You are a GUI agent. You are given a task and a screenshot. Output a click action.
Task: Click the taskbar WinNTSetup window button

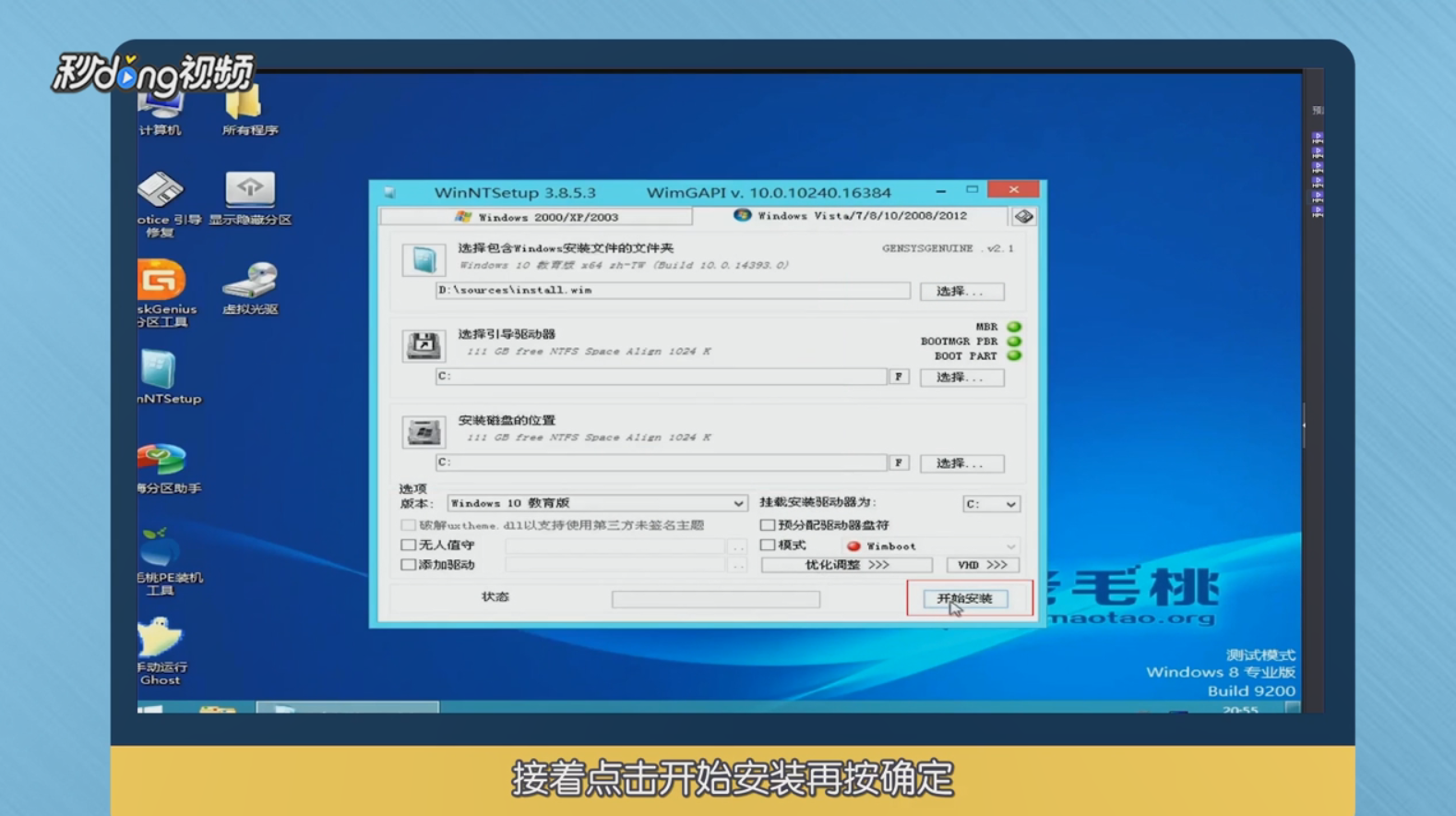(347, 708)
